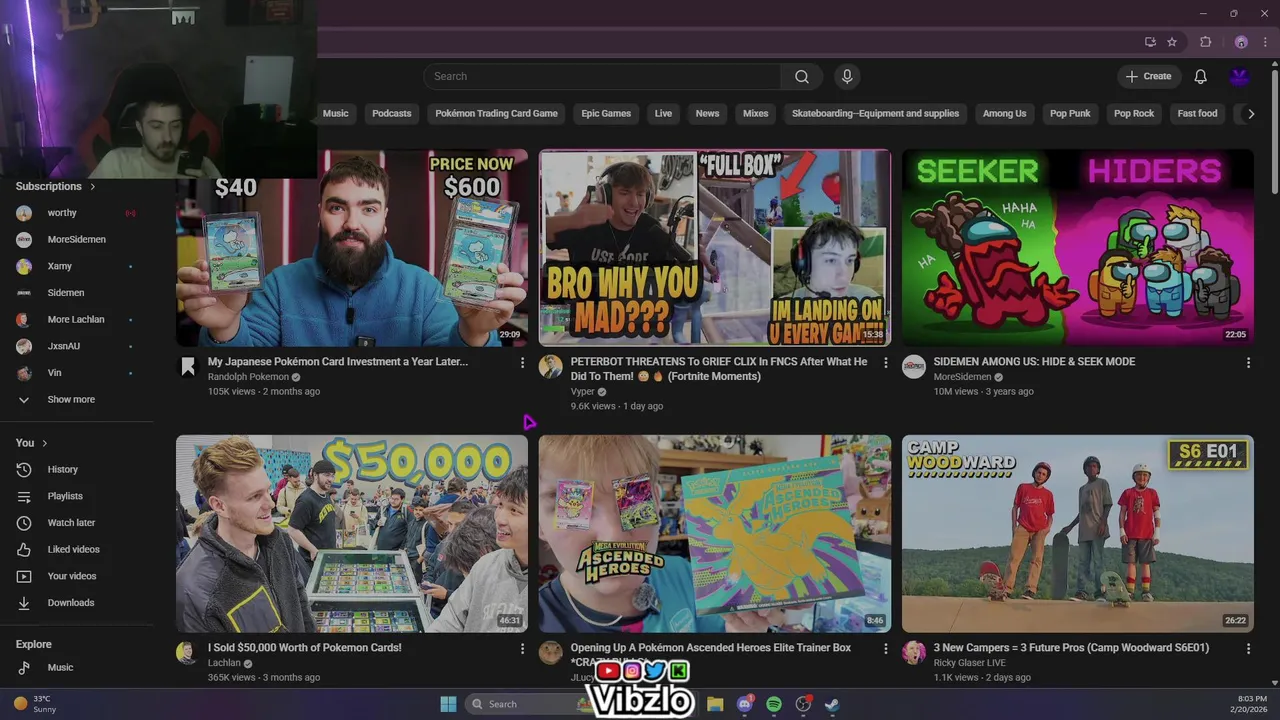
Task: Select the Epic Games chip
Action: point(606,114)
